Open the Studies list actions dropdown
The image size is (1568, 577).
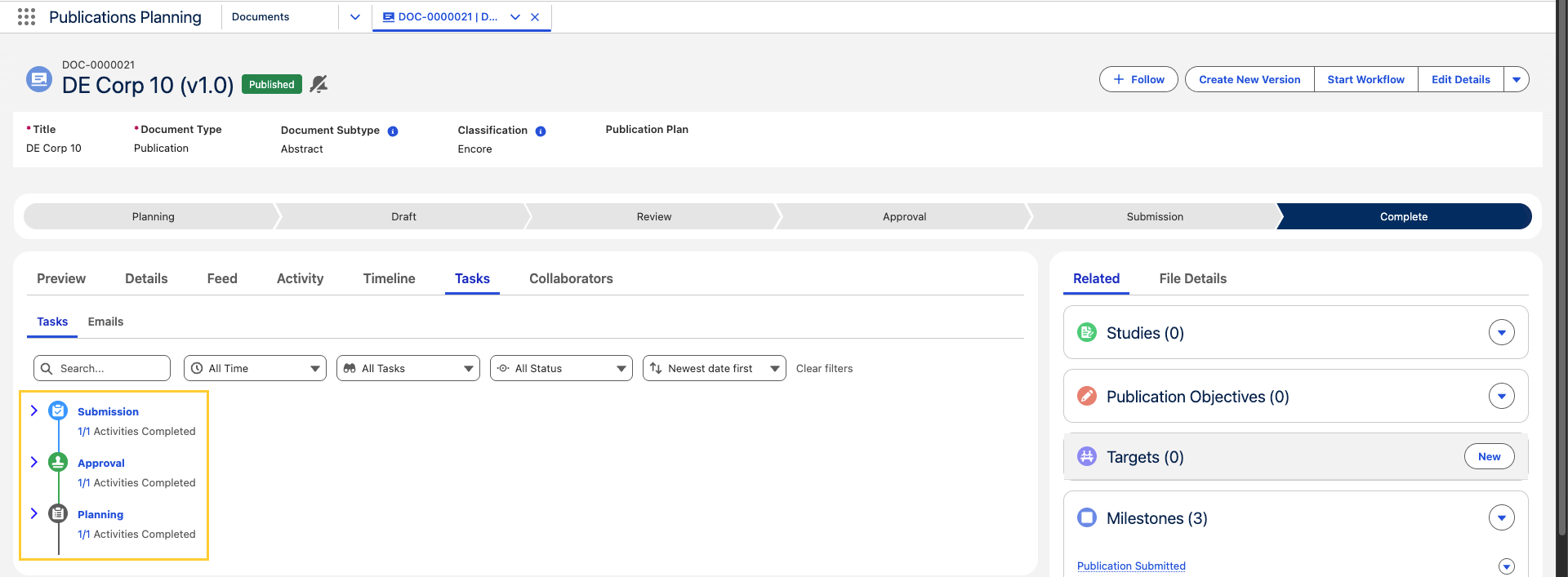coord(1502,332)
